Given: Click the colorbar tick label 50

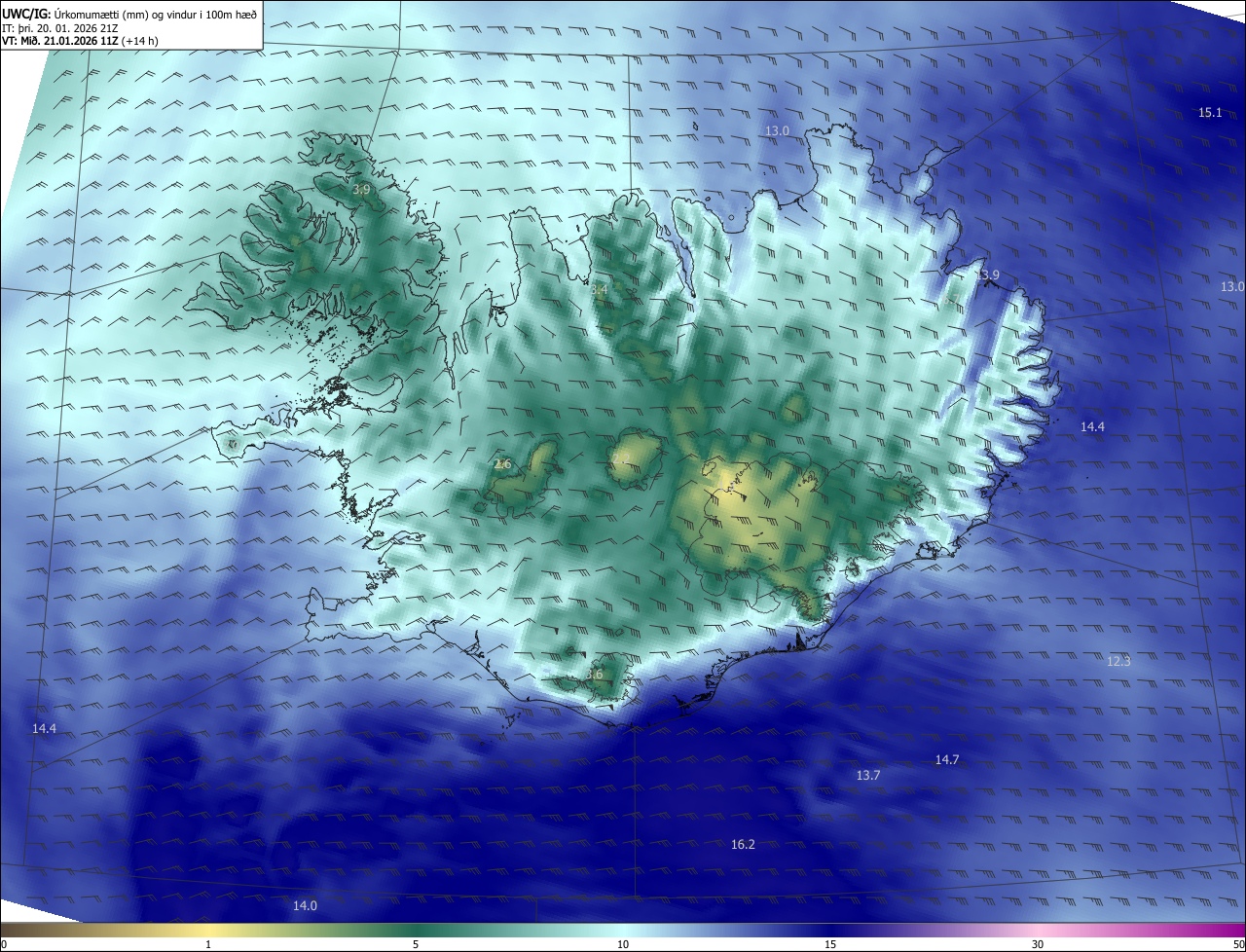Looking at the screenshot, I should 1238,944.
